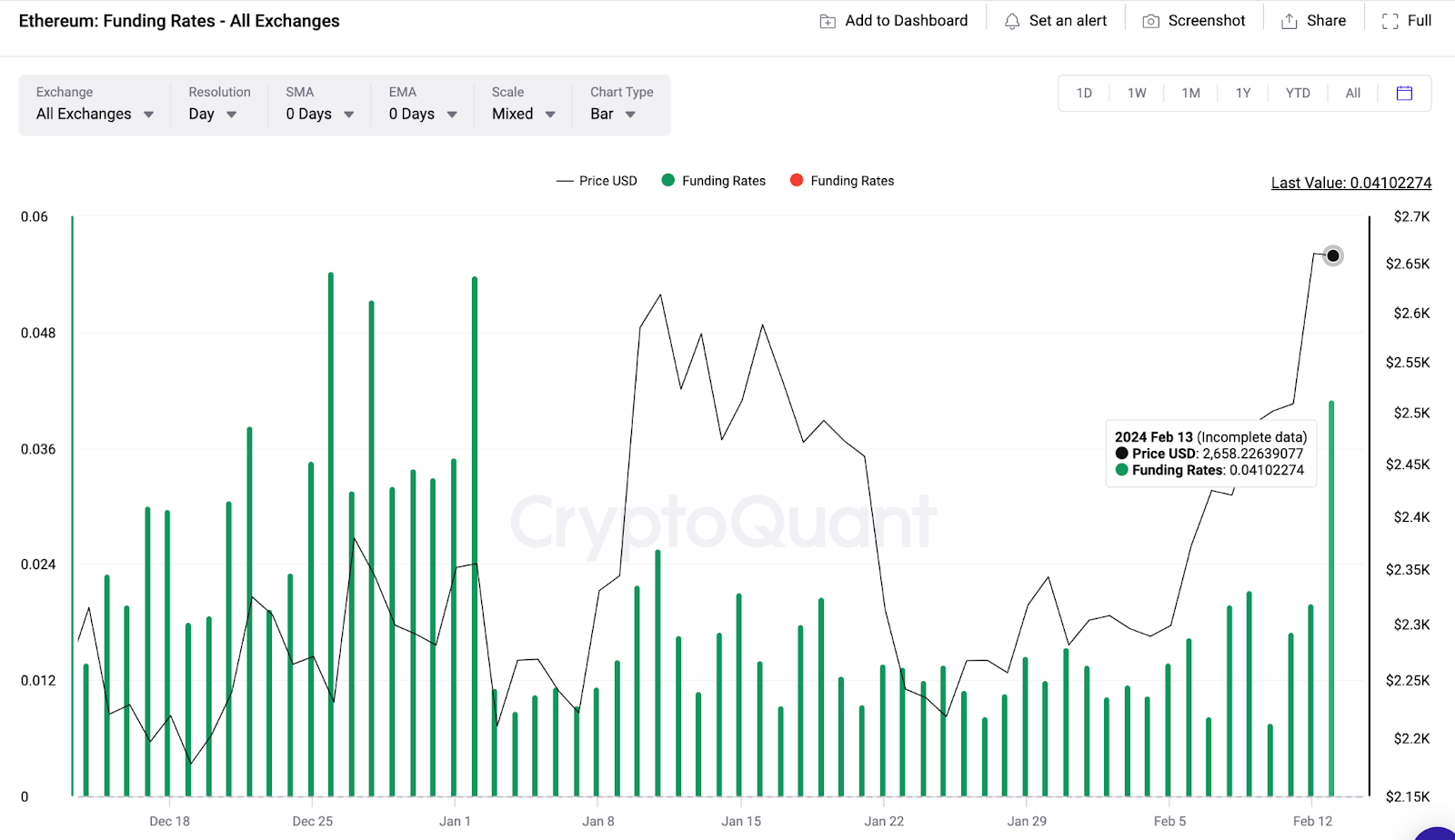
Task: Click the Feb 5 axis label
Action: 1169,821
